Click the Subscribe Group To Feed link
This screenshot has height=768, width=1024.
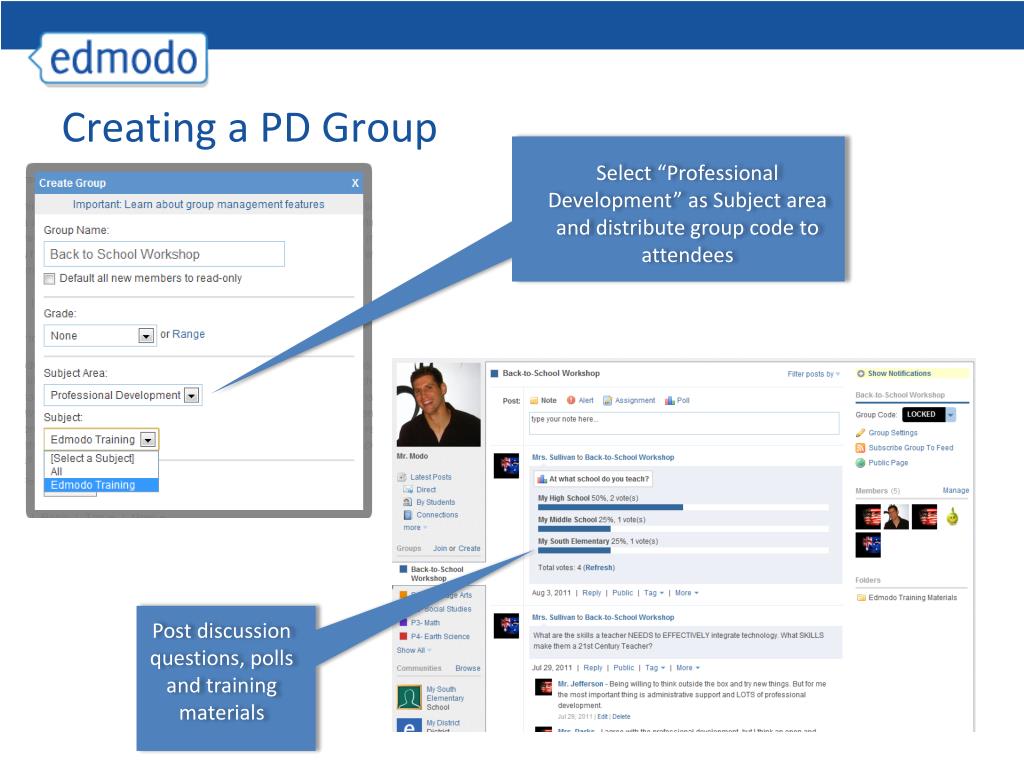coord(911,448)
